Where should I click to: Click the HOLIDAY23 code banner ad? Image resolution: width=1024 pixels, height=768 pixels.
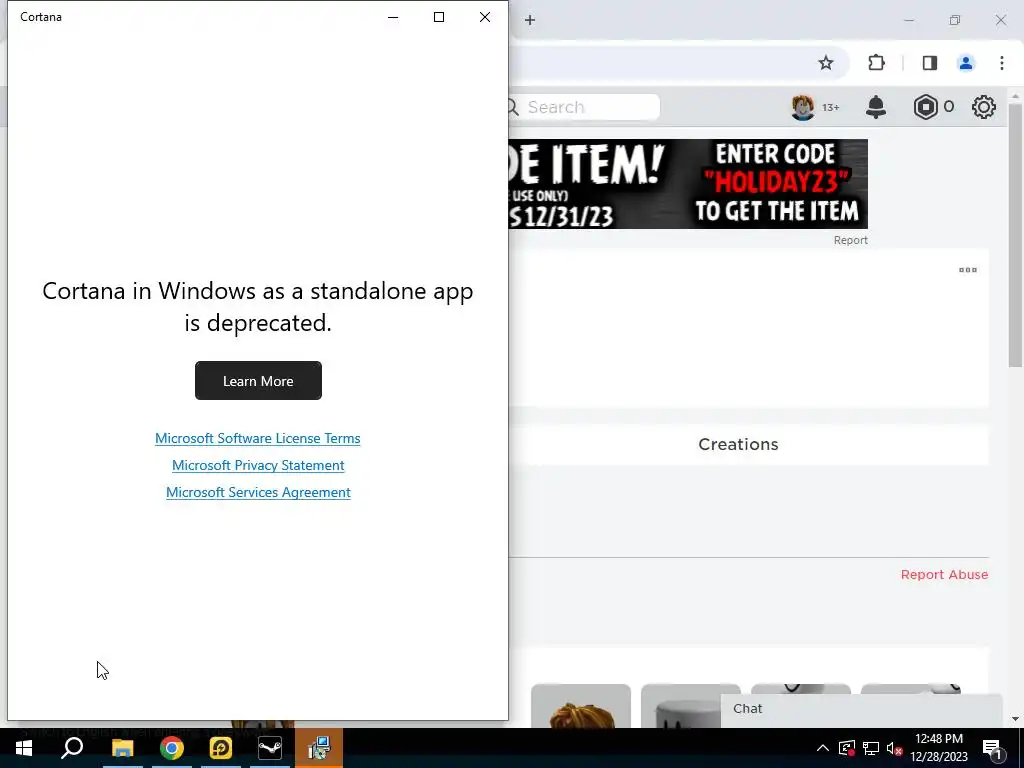point(688,184)
